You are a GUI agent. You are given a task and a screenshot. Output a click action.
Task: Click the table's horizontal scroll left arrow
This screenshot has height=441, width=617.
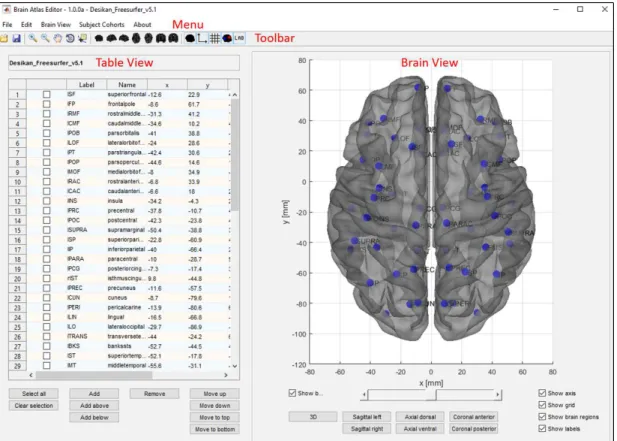(31, 375)
